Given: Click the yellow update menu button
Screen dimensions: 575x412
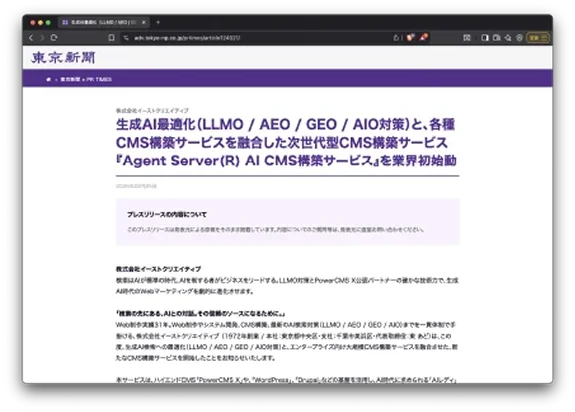Looking at the screenshot, I should click(x=538, y=38).
